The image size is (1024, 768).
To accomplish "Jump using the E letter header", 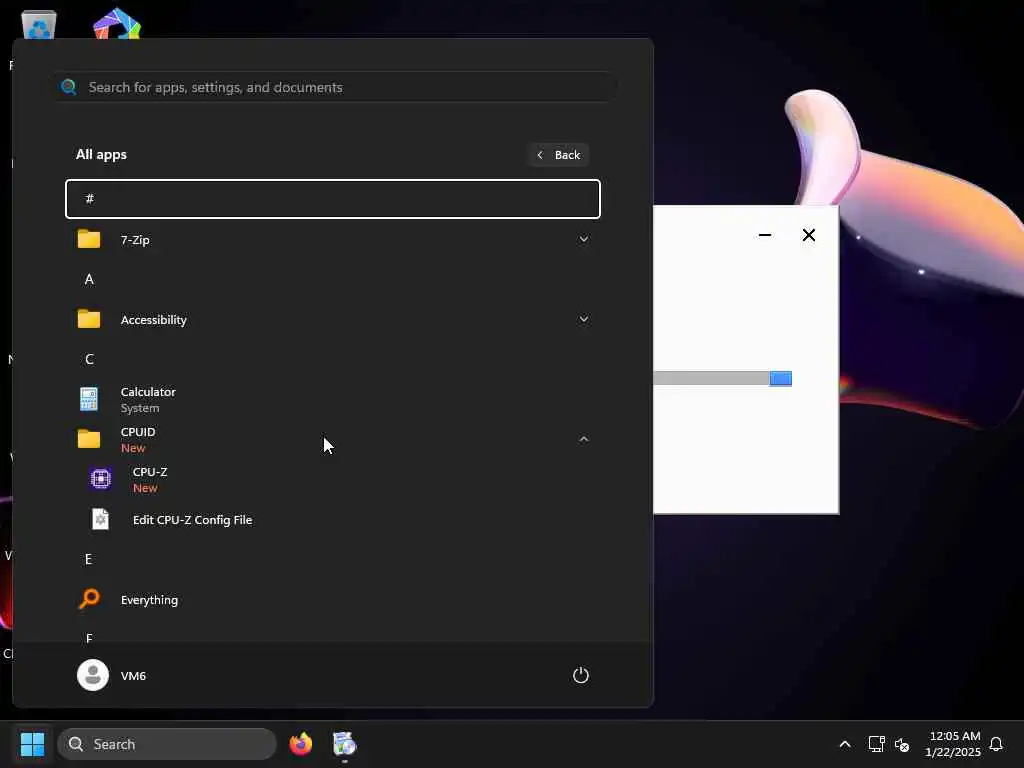I will [88, 559].
